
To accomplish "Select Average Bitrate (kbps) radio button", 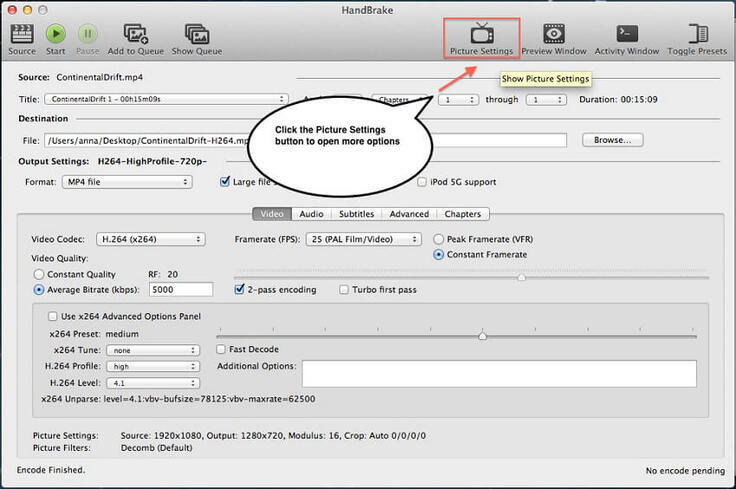I will (39, 290).
